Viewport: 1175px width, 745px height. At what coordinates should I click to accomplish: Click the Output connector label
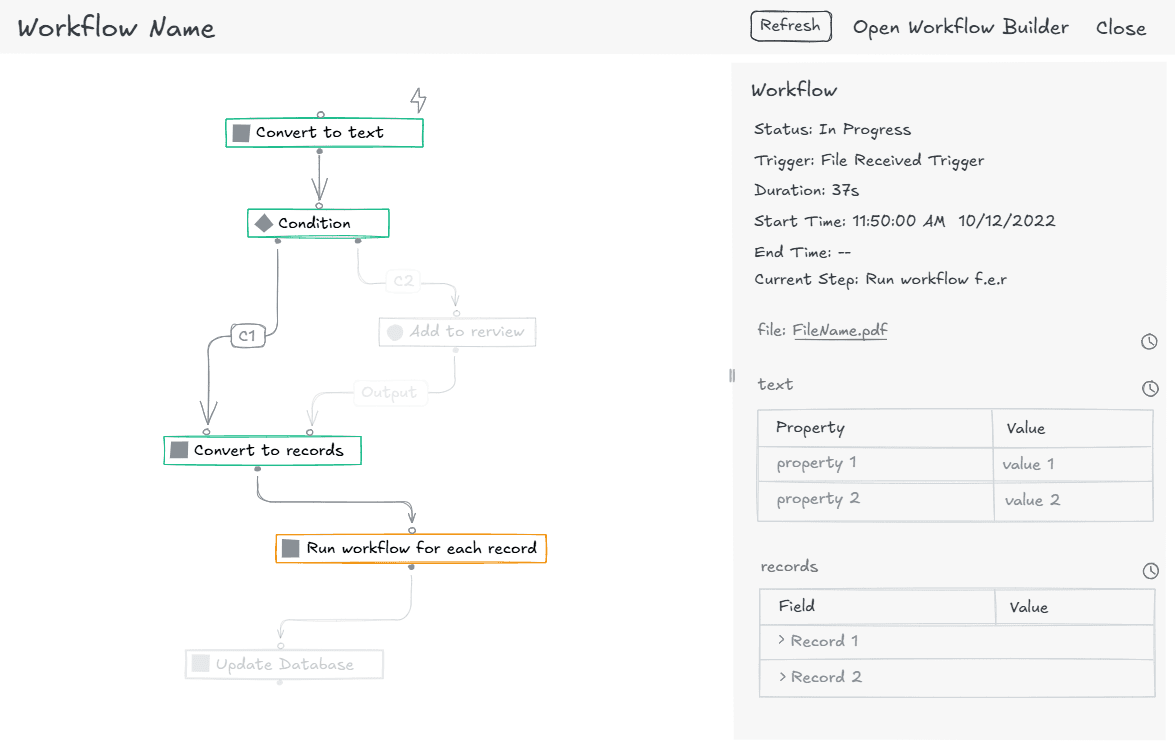click(x=389, y=392)
